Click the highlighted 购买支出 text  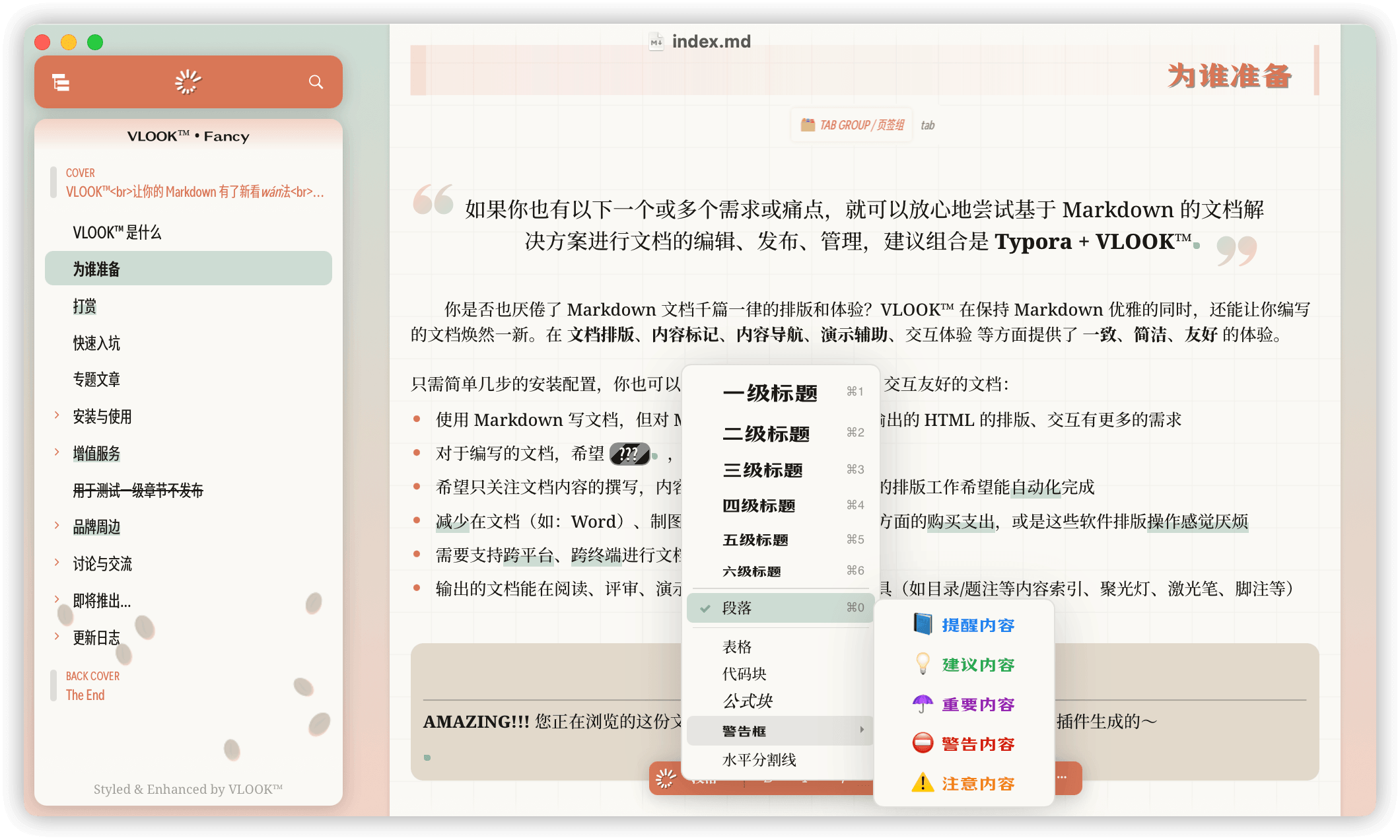(961, 522)
